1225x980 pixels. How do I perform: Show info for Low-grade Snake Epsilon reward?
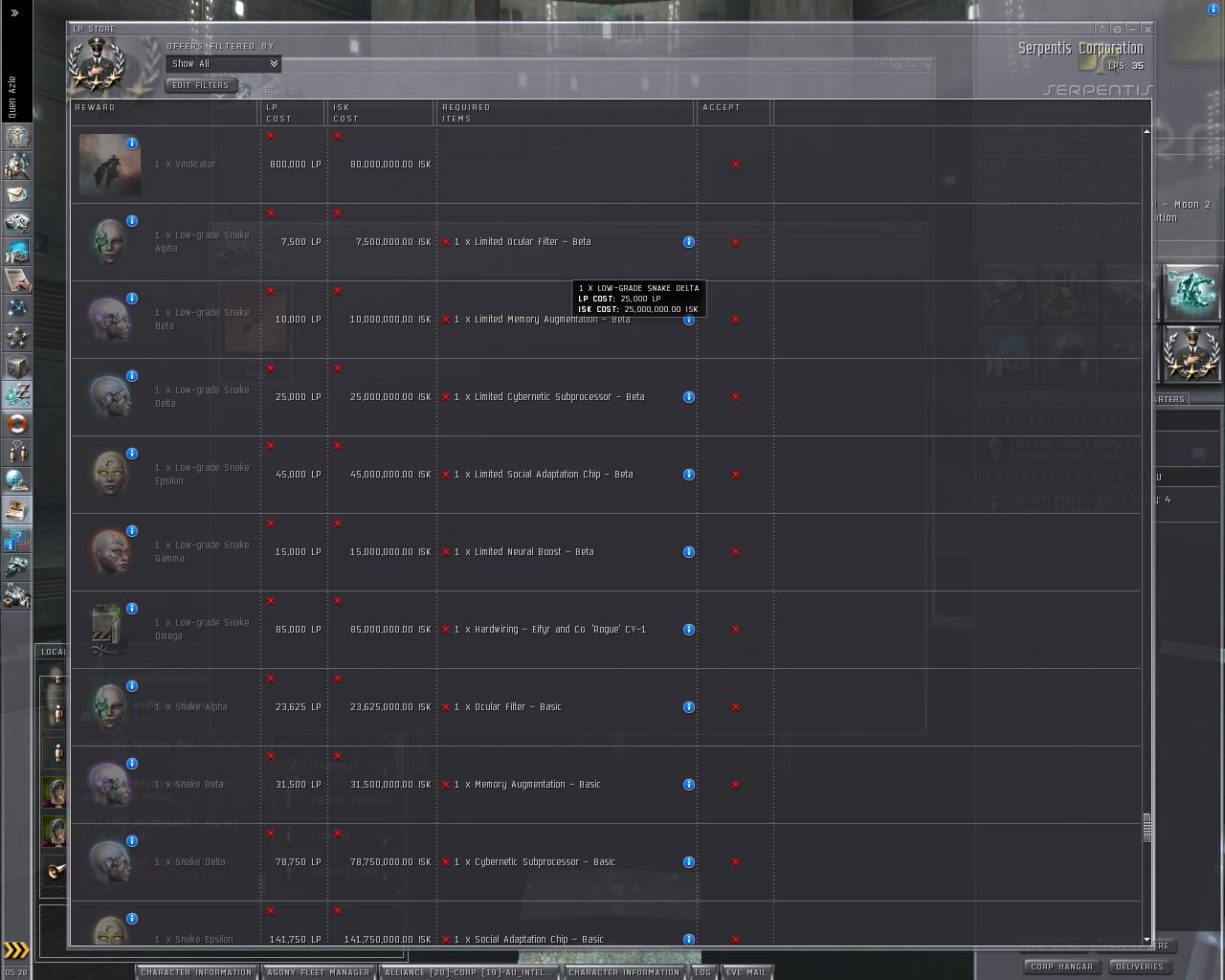[x=132, y=454]
